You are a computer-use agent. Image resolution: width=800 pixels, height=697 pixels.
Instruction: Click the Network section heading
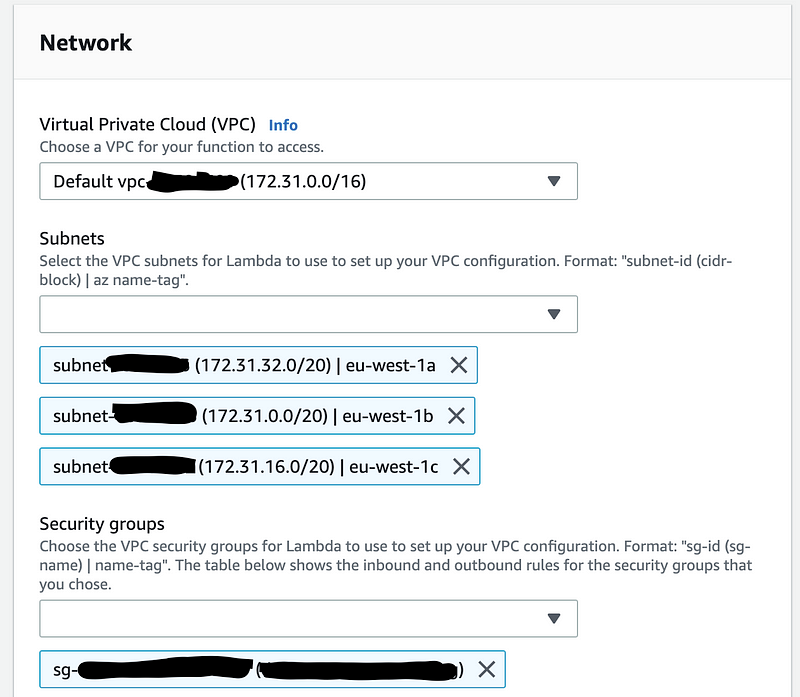[x=85, y=43]
